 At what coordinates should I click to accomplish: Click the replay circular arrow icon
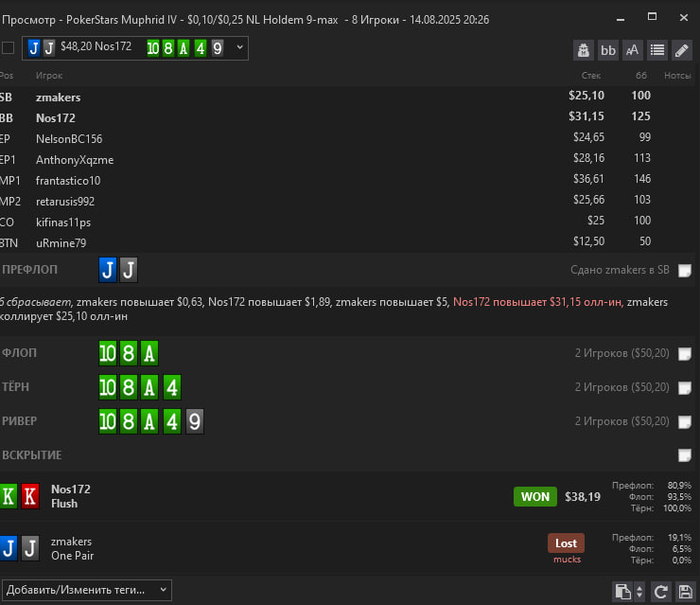661,592
